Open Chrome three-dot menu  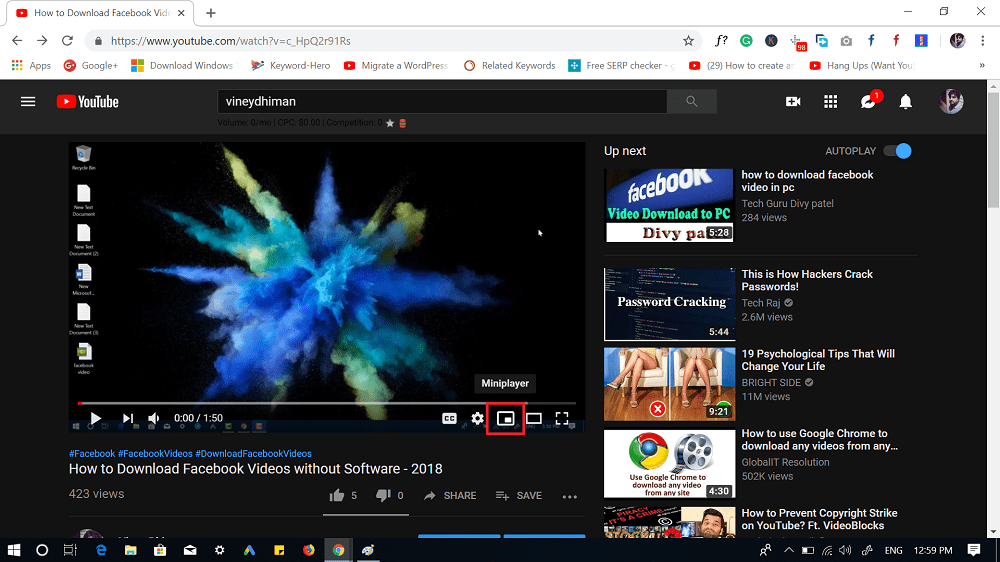(983, 41)
